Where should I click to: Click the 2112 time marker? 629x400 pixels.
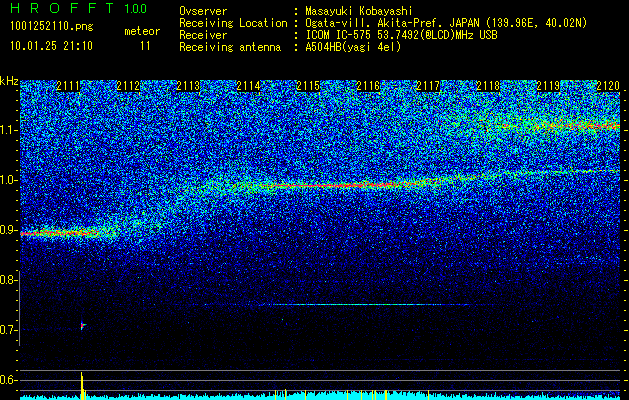128,86
